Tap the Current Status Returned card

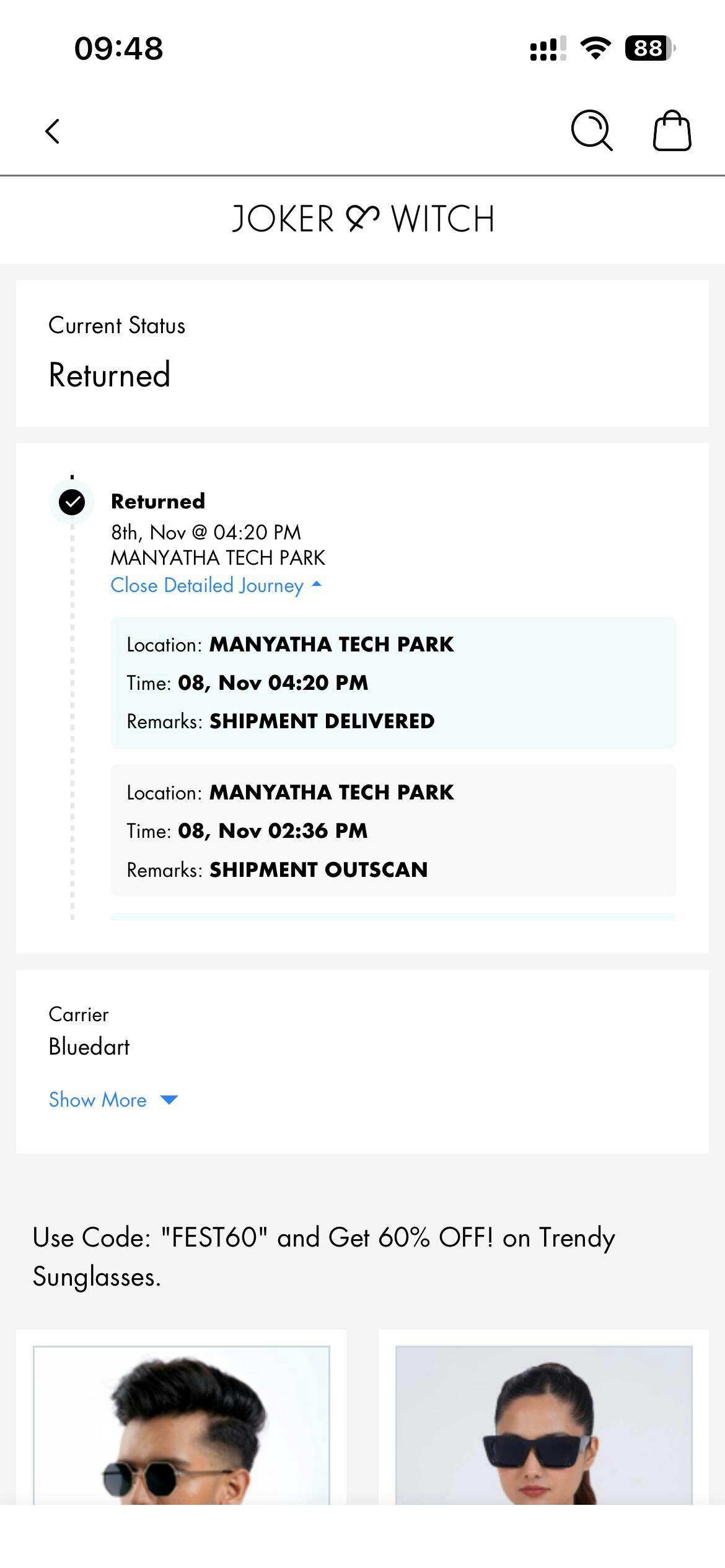point(362,353)
